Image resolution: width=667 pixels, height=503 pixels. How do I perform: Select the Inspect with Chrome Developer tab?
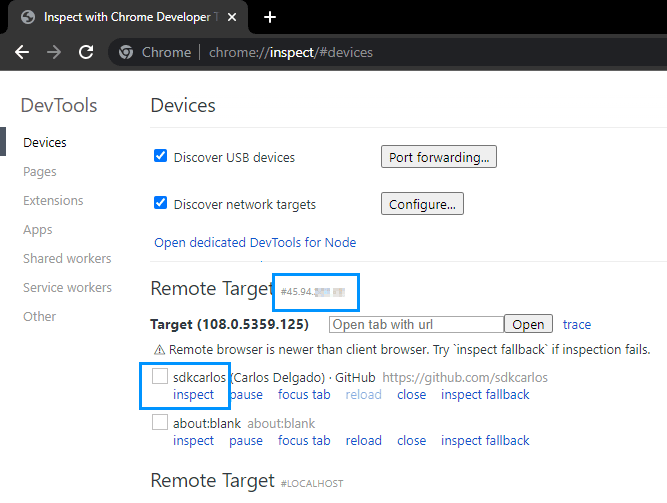(126, 17)
